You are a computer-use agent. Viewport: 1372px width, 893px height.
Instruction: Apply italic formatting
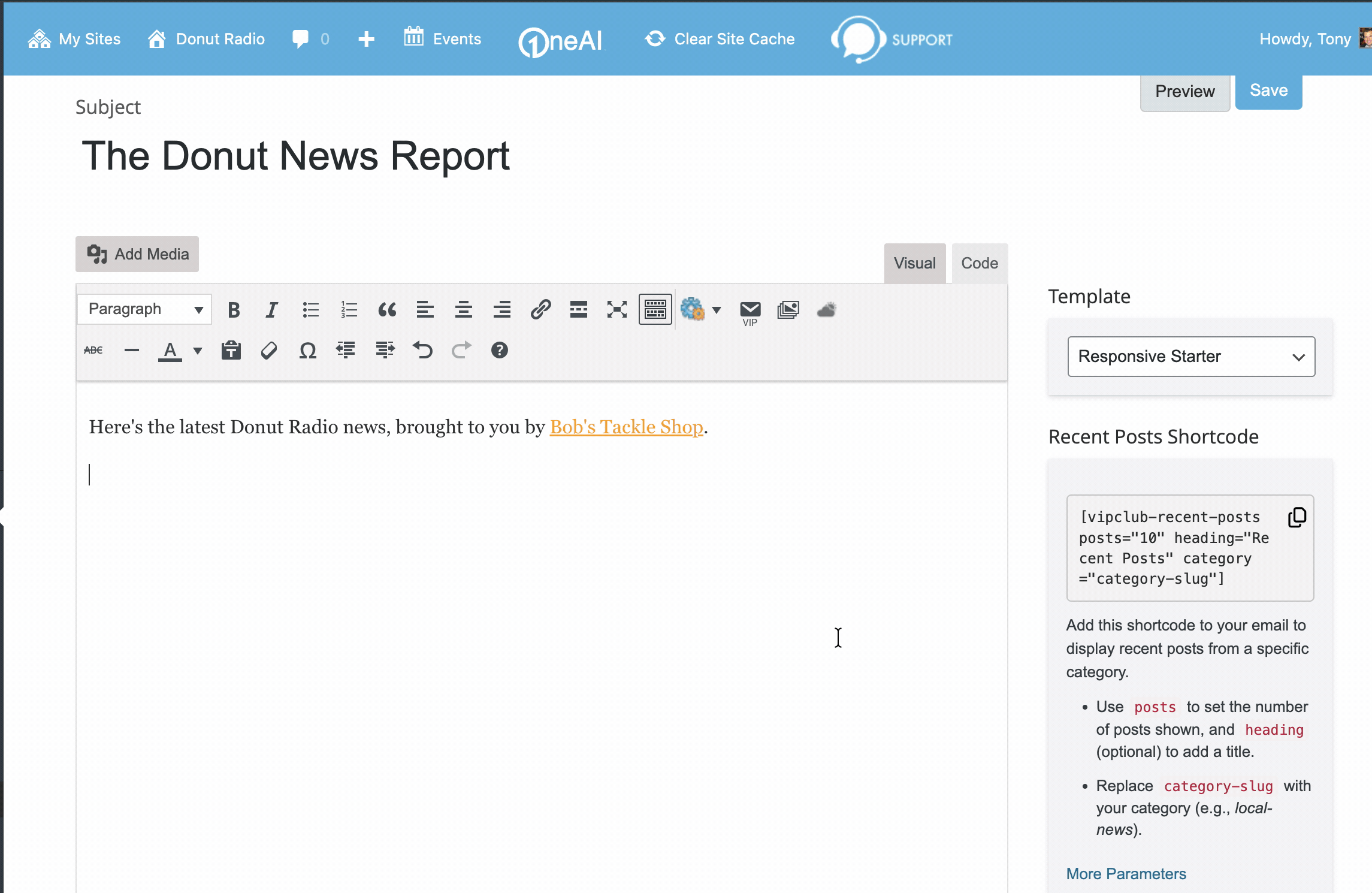[271, 310]
